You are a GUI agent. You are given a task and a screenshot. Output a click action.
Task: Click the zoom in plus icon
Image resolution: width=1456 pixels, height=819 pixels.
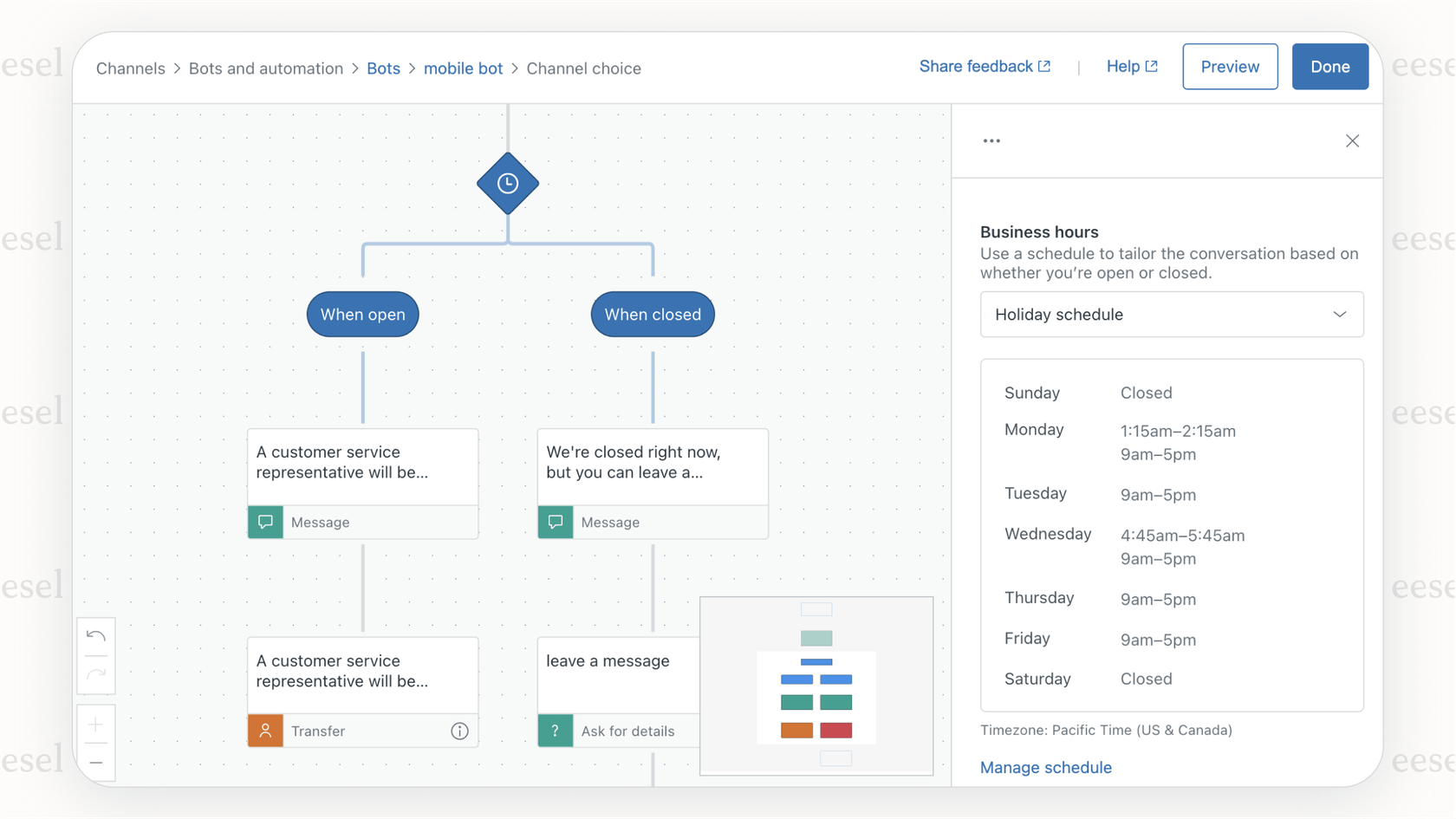point(95,724)
